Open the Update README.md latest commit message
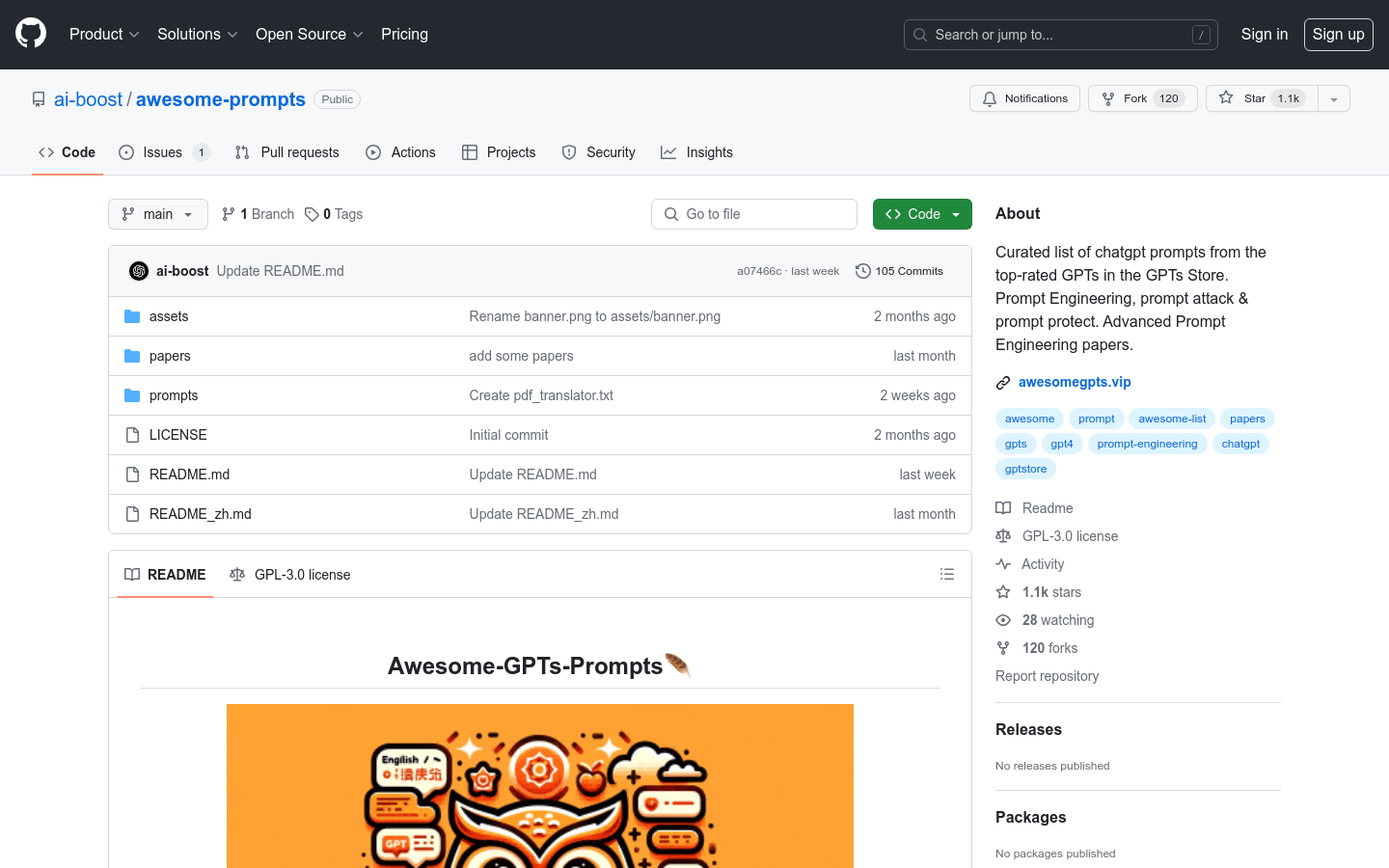 280,271
